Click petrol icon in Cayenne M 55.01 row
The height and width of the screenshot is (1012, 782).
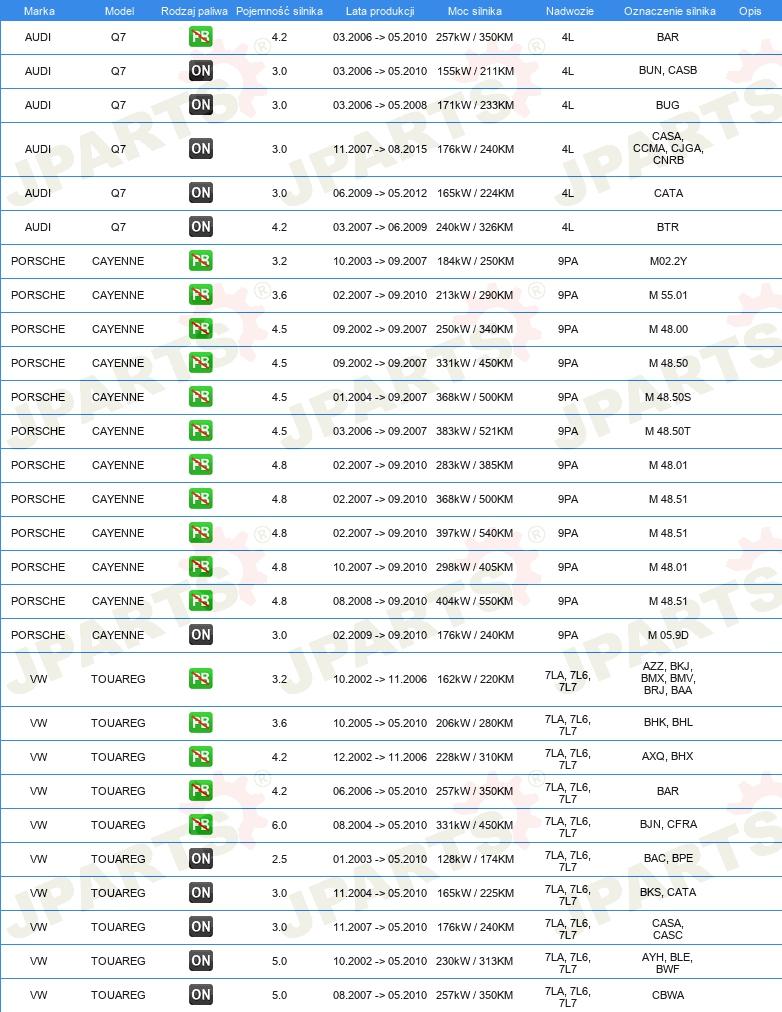tap(201, 295)
